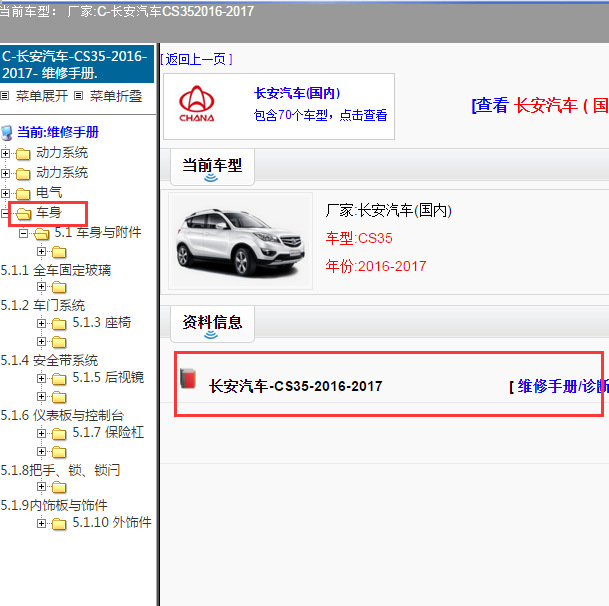
Task: Click the 电气 folder icon
Action: pos(23,193)
